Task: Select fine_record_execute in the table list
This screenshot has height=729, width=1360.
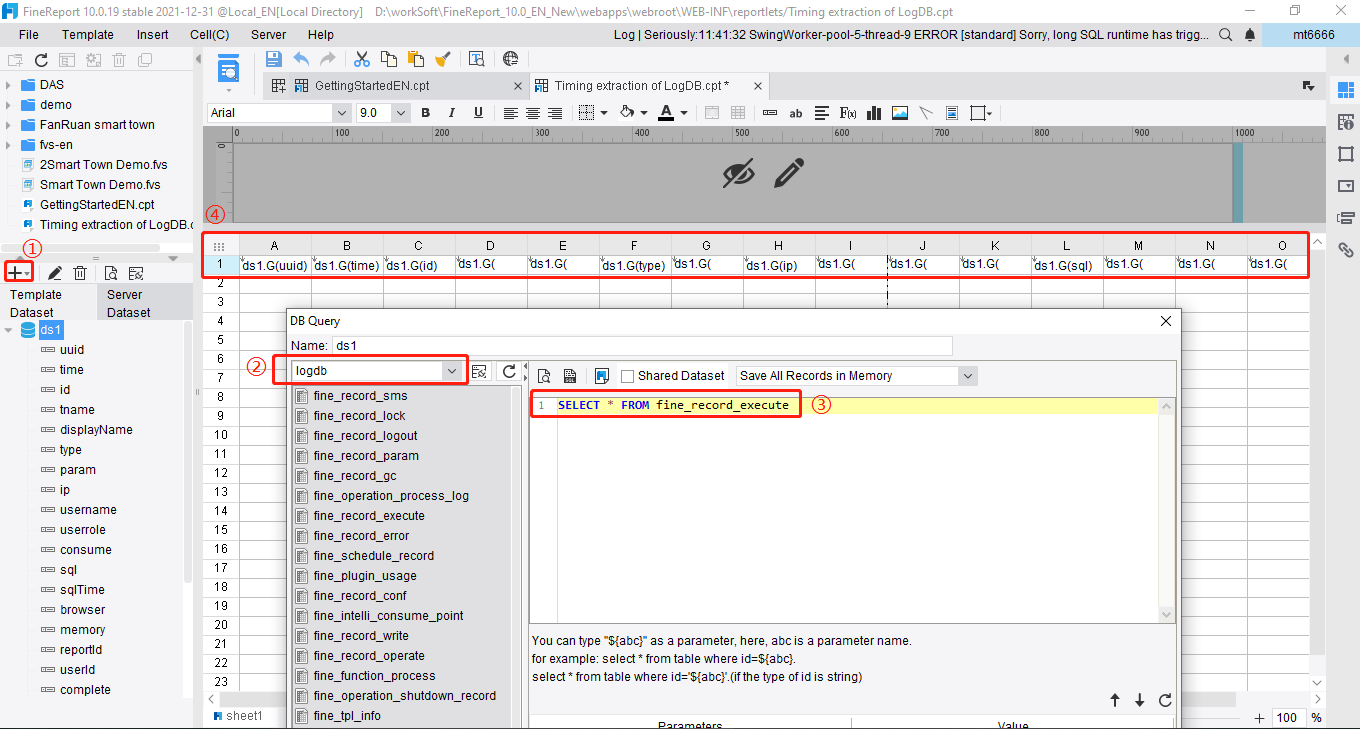Action: (x=369, y=516)
